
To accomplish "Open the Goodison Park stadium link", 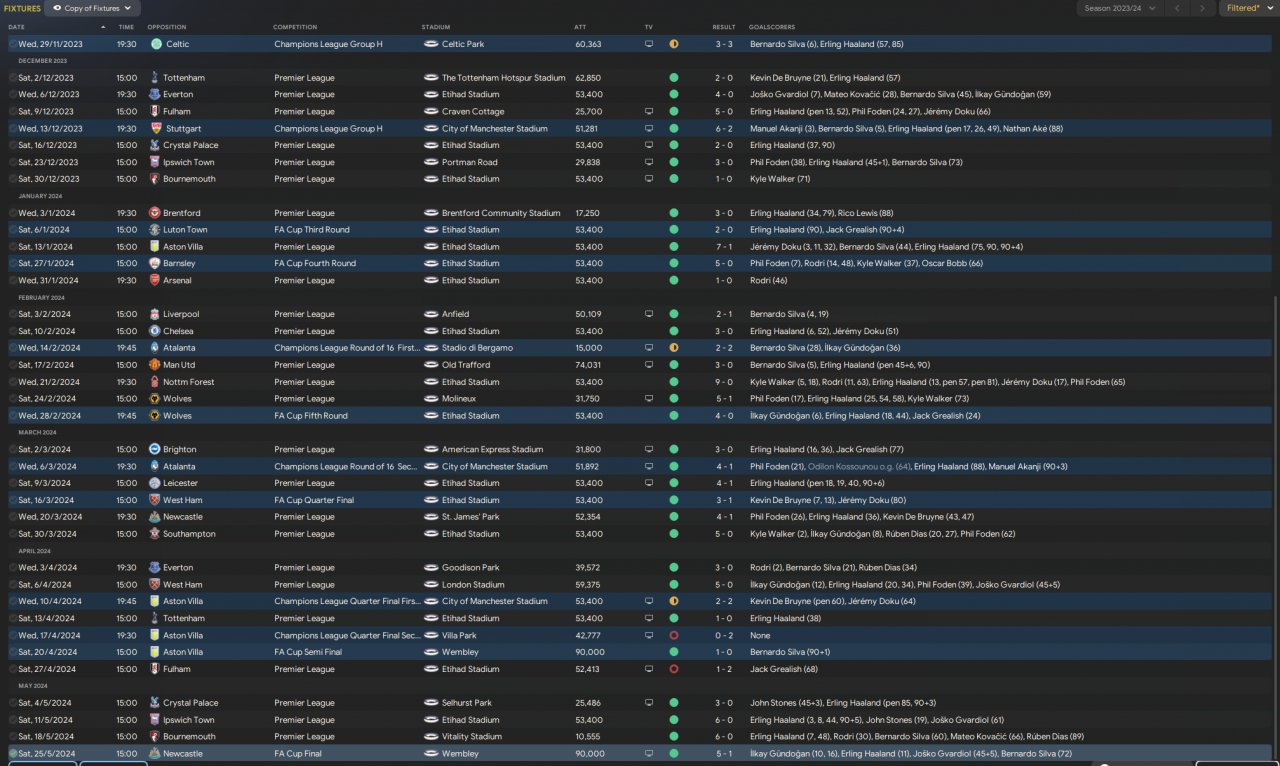I will (470, 568).
